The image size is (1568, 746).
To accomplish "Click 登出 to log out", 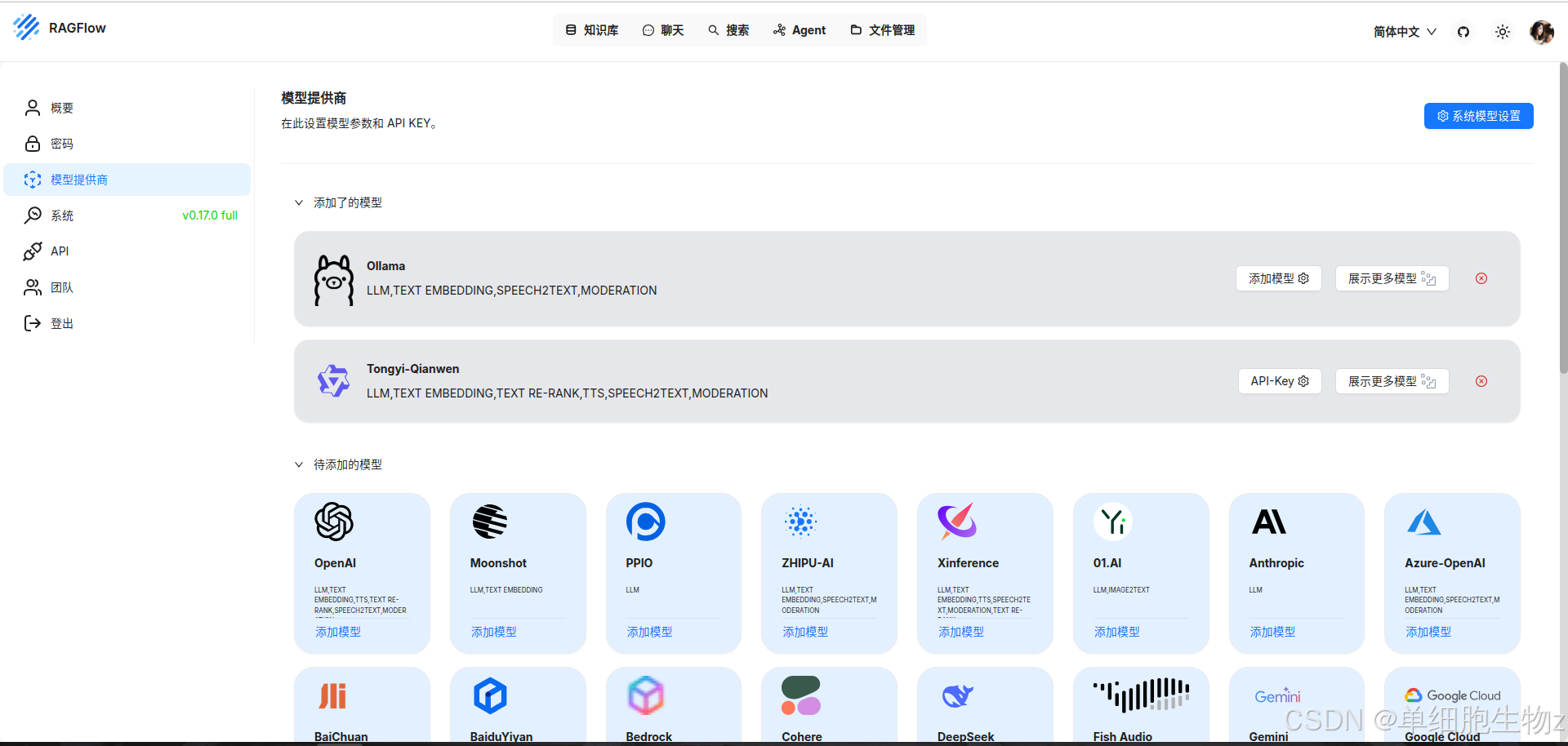I will (127, 323).
